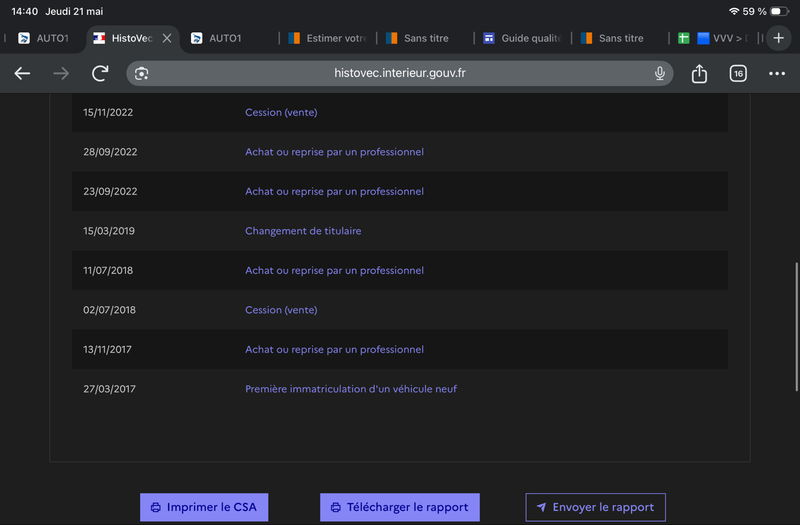Open the Guide qualité tab
The height and width of the screenshot is (525, 800).
pos(522,38)
